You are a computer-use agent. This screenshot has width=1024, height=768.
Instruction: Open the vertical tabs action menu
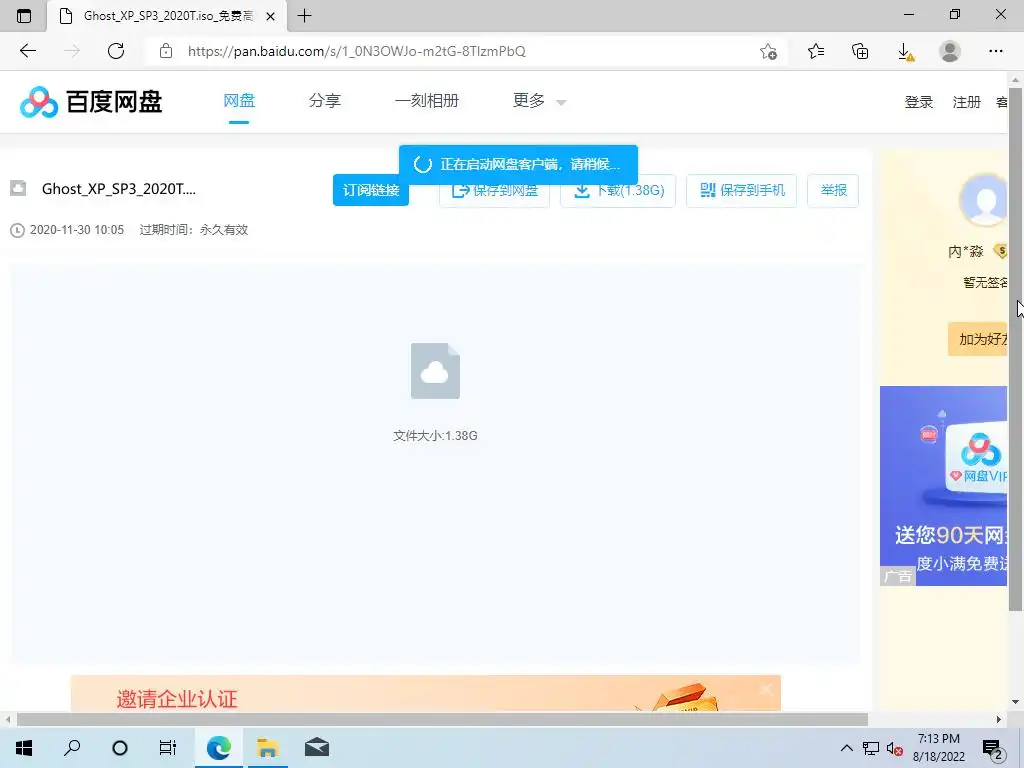click(x=24, y=16)
